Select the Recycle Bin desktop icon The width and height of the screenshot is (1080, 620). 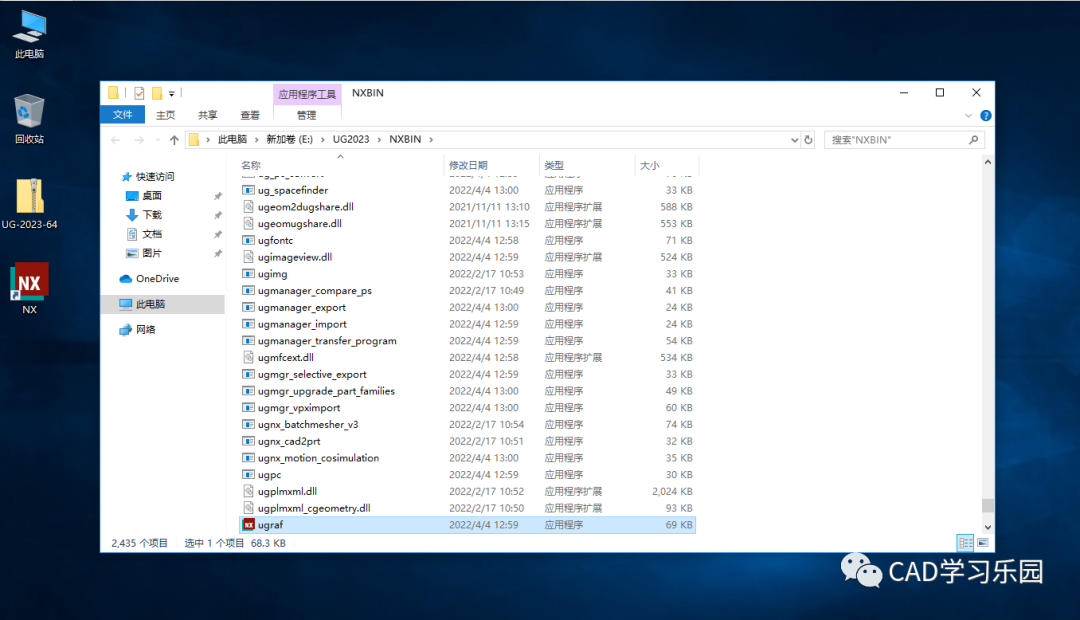(x=29, y=118)
